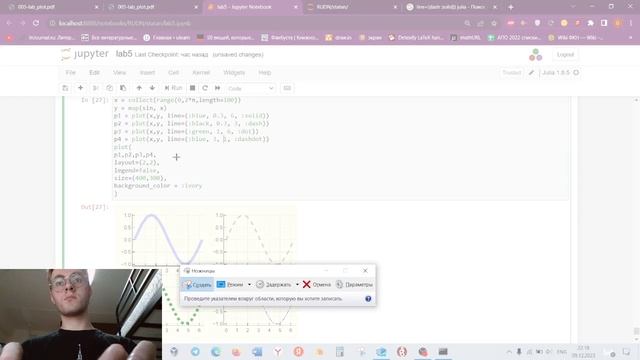Move selected cell up with the arrow
The image size is (640, 360).
click(x=139, y=88)
